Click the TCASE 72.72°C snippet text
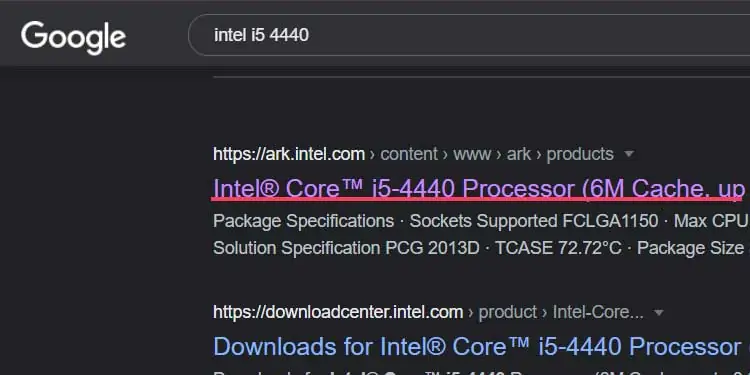 (558, 248)
